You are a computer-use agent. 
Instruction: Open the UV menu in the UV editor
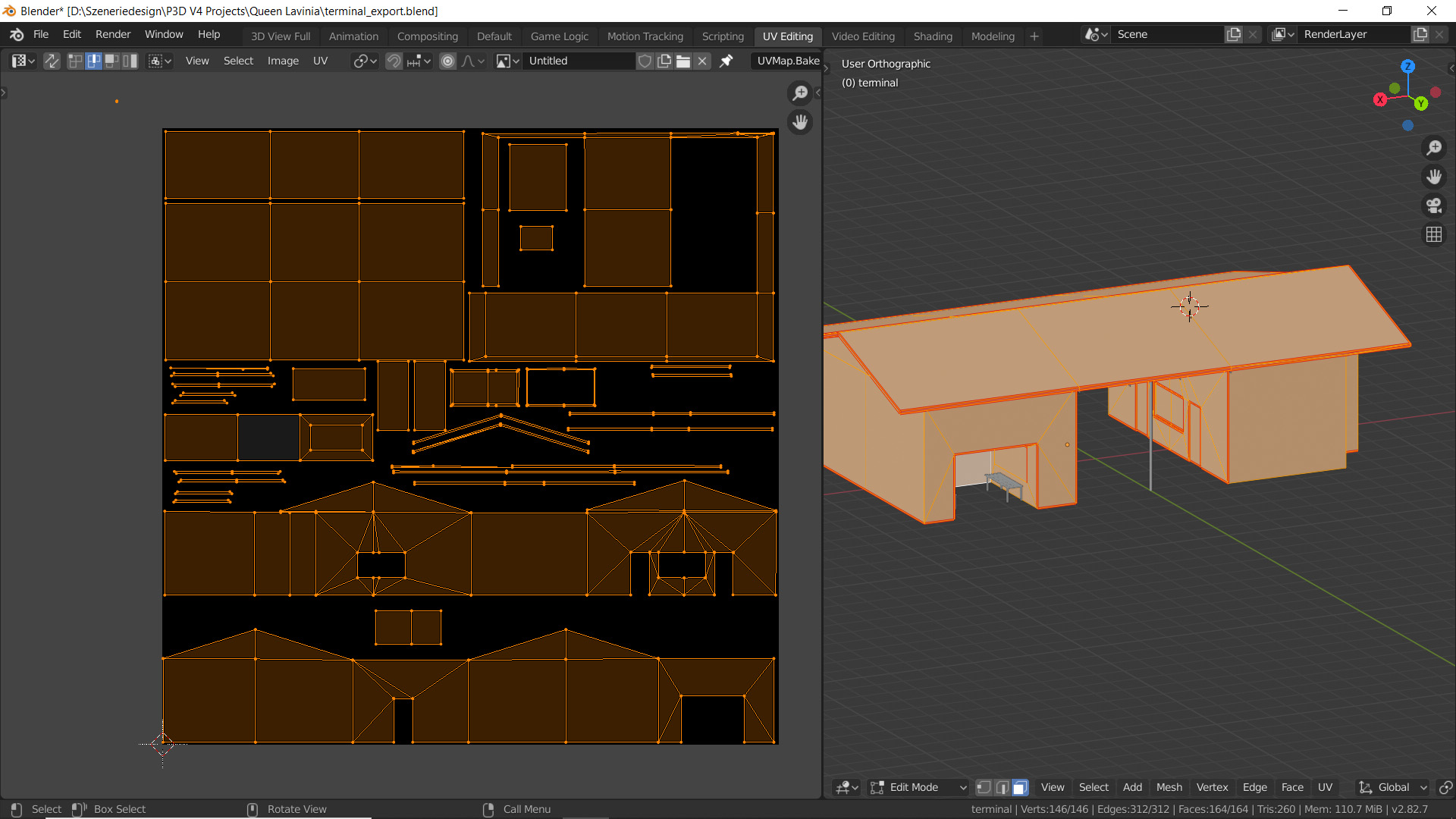(320, 61)
